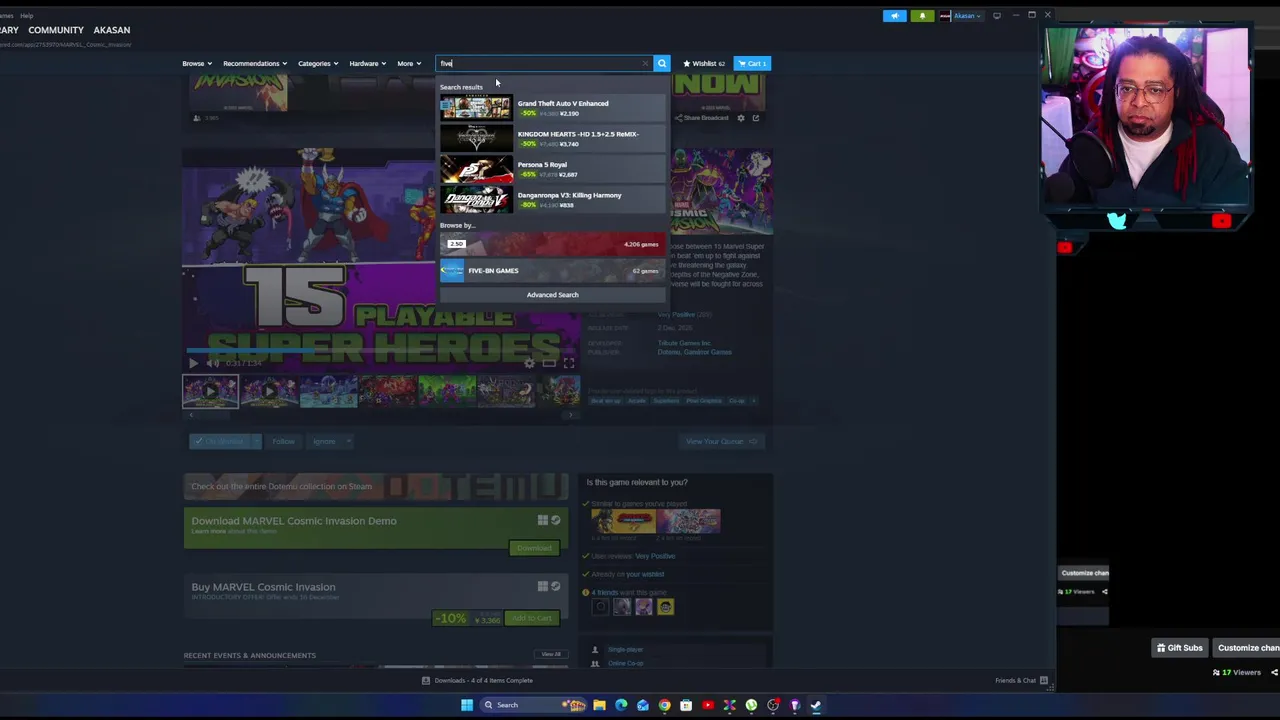Open the Very Positive user reviews link
The image size is (1280, 720).
pyautogui.click(x=655, y=556)
